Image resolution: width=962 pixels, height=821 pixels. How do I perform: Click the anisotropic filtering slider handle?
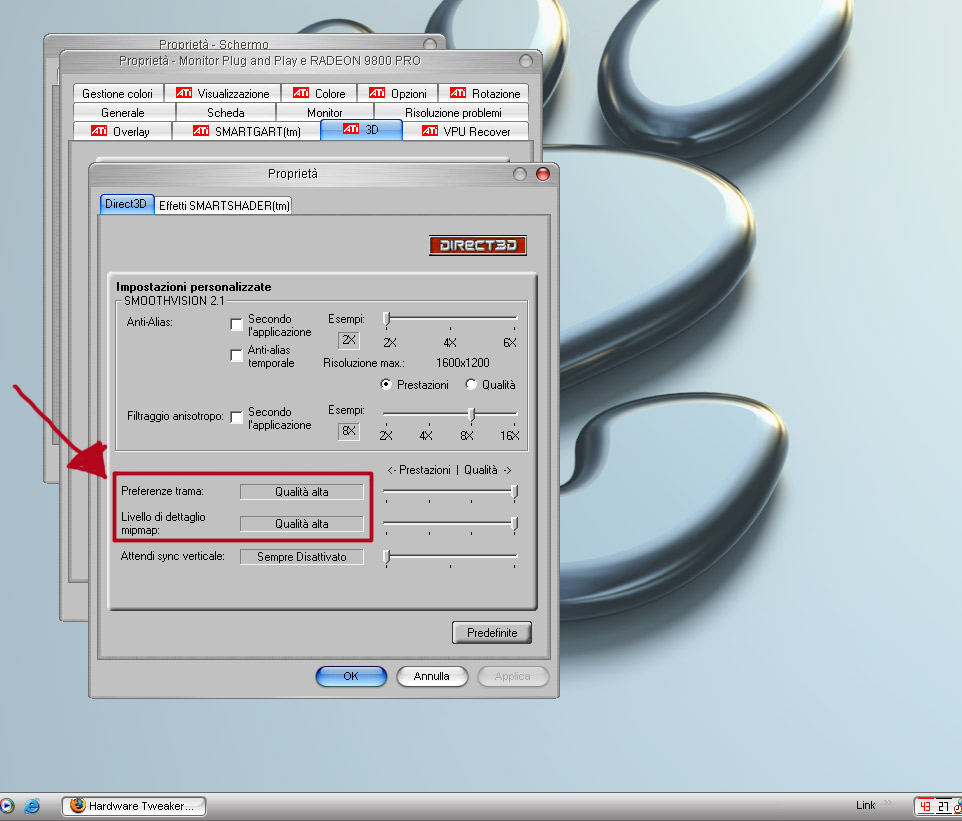(x=471, y=414)
